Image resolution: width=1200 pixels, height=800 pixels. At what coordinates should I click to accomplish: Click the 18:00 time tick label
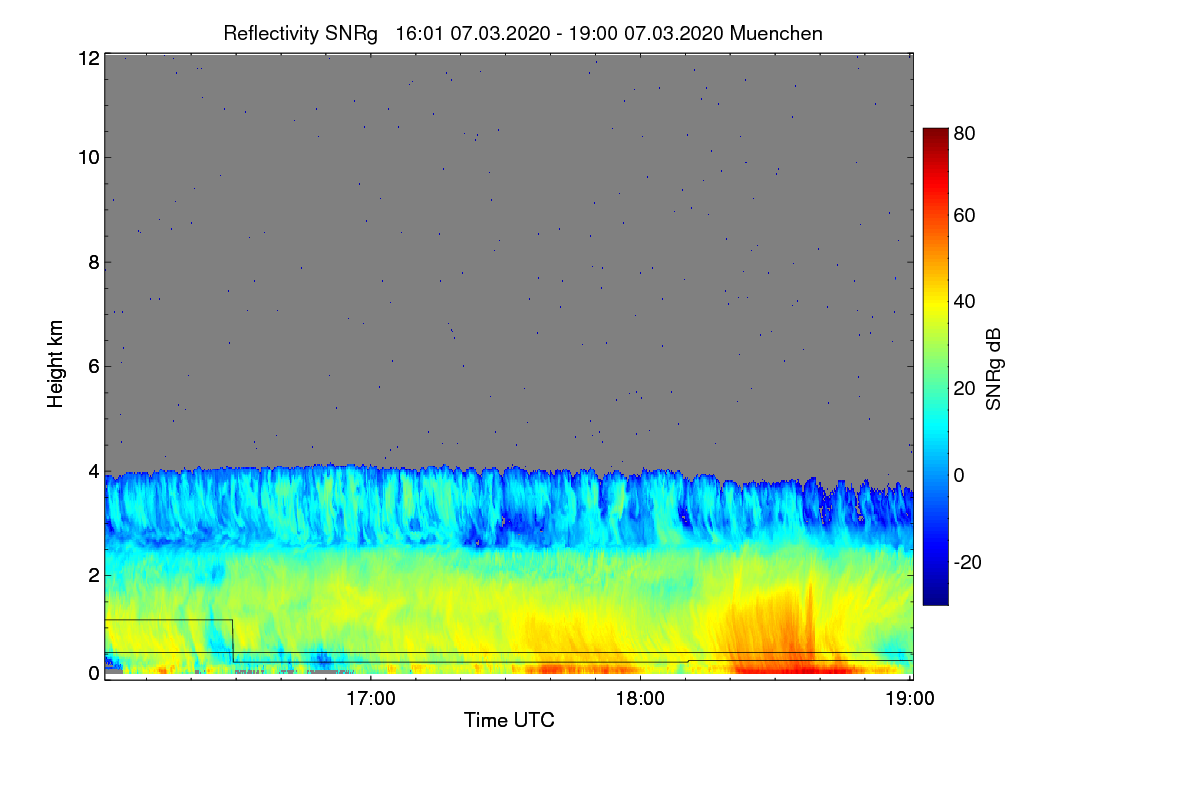(x=640, y=698)
